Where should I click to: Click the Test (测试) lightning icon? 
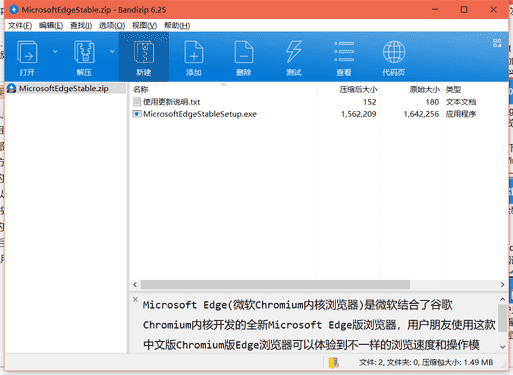coord(294,52)
